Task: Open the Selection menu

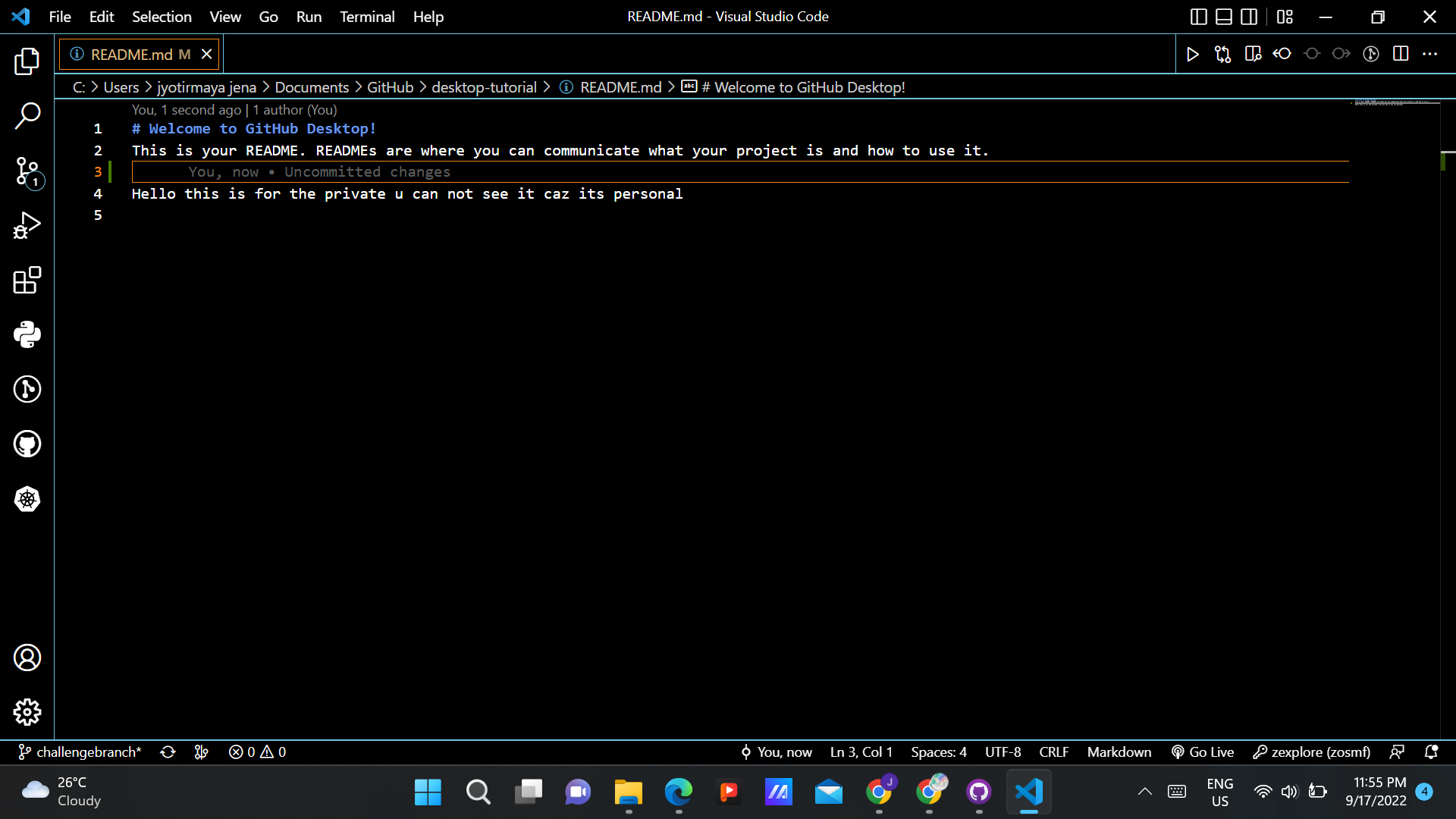Action: 162,17
